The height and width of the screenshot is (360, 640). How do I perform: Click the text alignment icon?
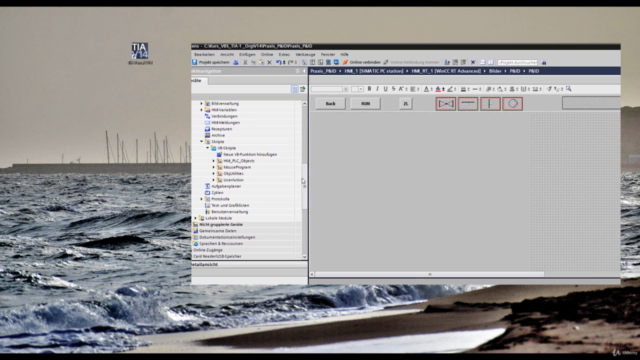(413, 89)
